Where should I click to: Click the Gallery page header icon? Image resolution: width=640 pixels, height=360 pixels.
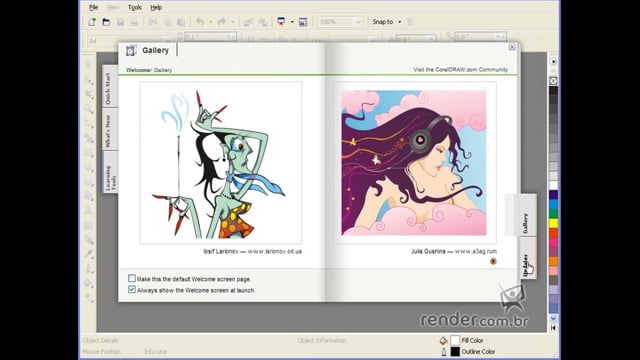click(131, 50)
